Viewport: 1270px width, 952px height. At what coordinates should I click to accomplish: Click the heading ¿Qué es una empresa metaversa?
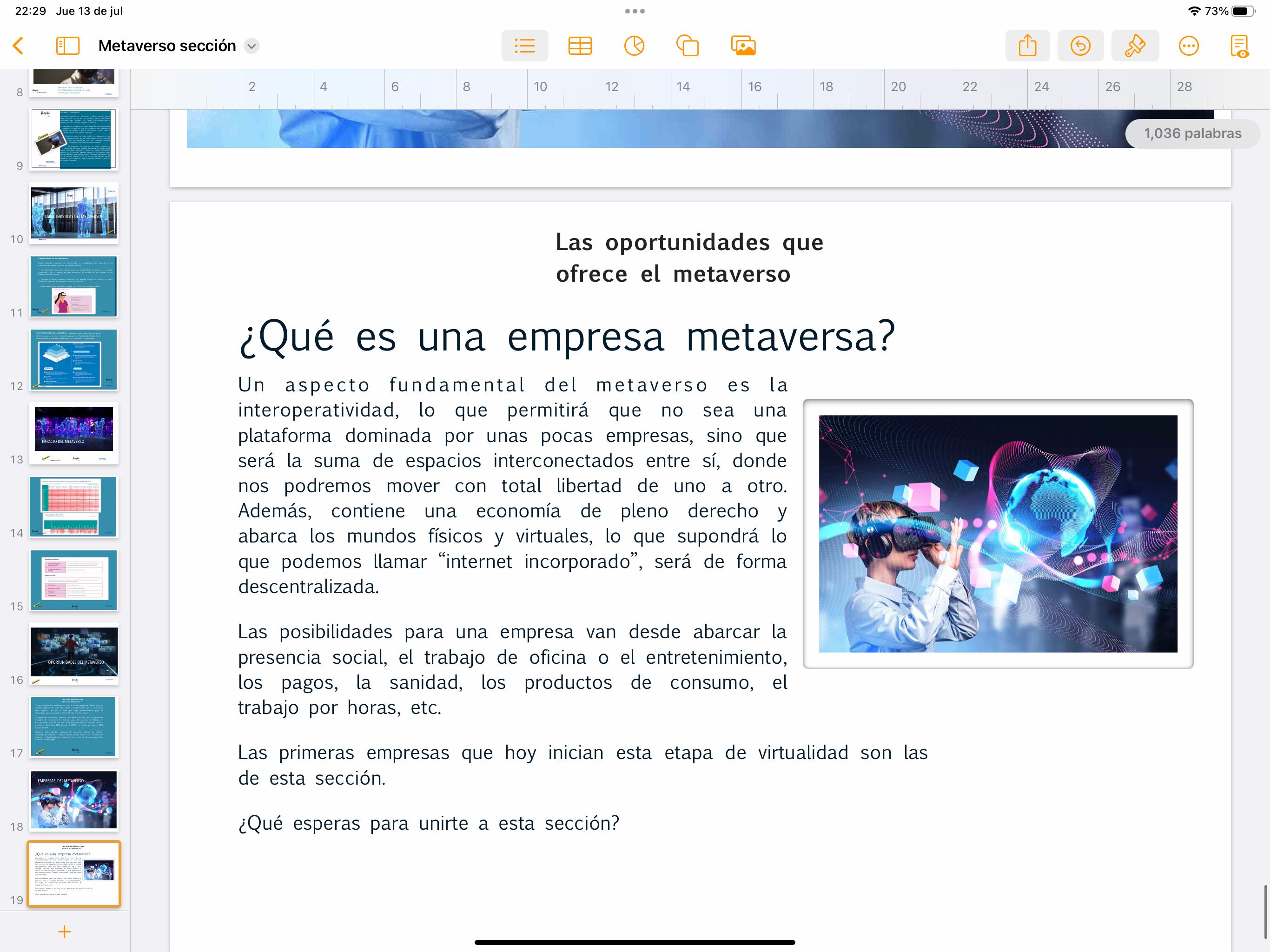(567, 337)
